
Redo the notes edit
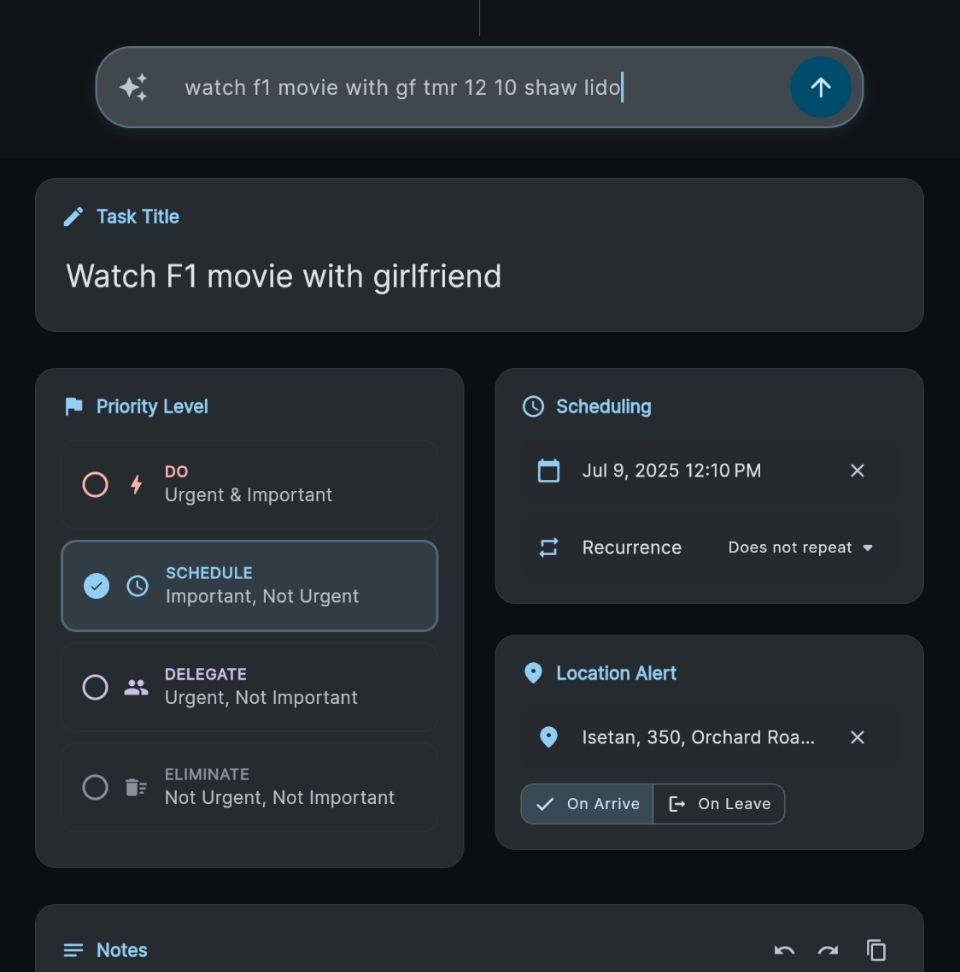(x=828, y=950)
